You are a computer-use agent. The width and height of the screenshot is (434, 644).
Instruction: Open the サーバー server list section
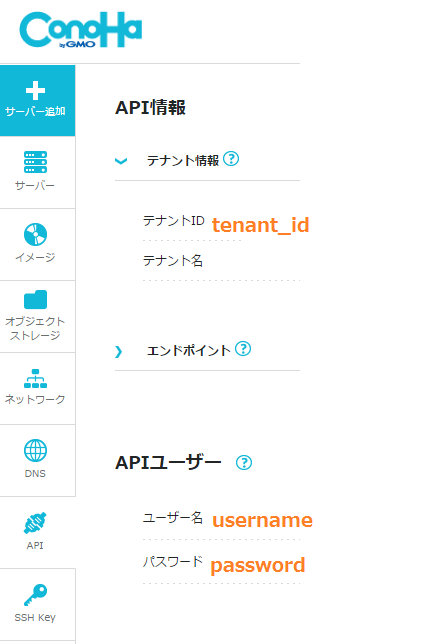coord(37,172)
